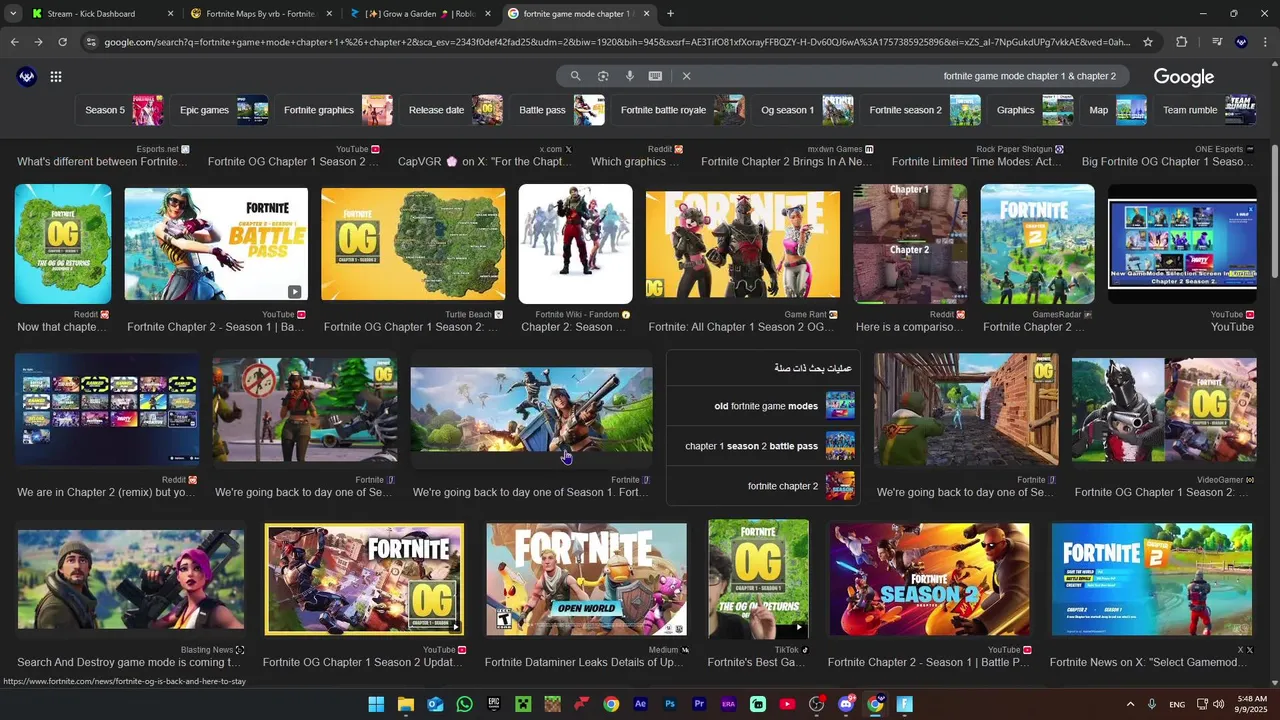The height and width of the screenshot is (720, 1280).
Task: Open the Game Rant Fortnite OG thumbnail
Action: [x=743, y=244]
